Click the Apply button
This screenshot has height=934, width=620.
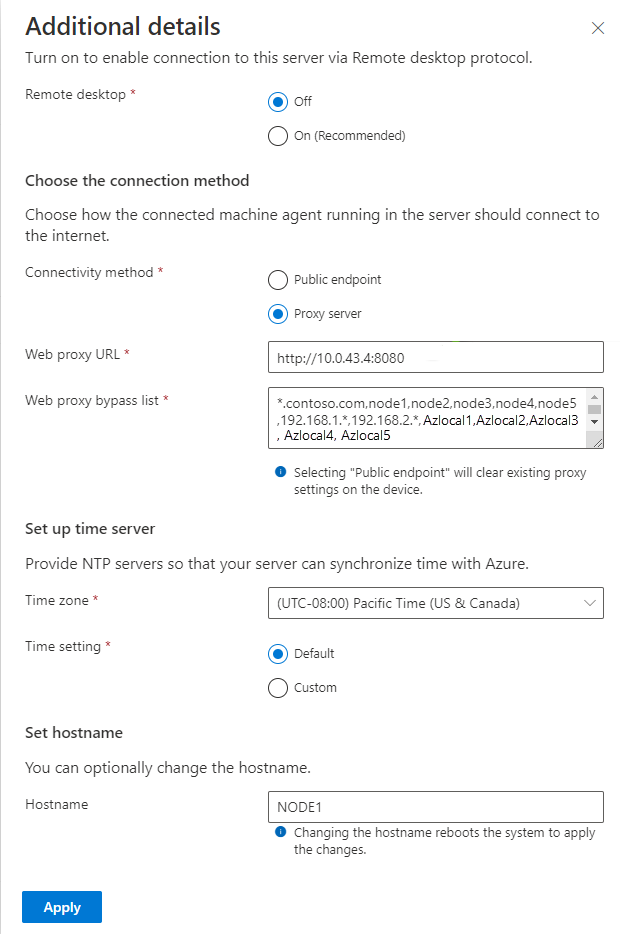62,907
